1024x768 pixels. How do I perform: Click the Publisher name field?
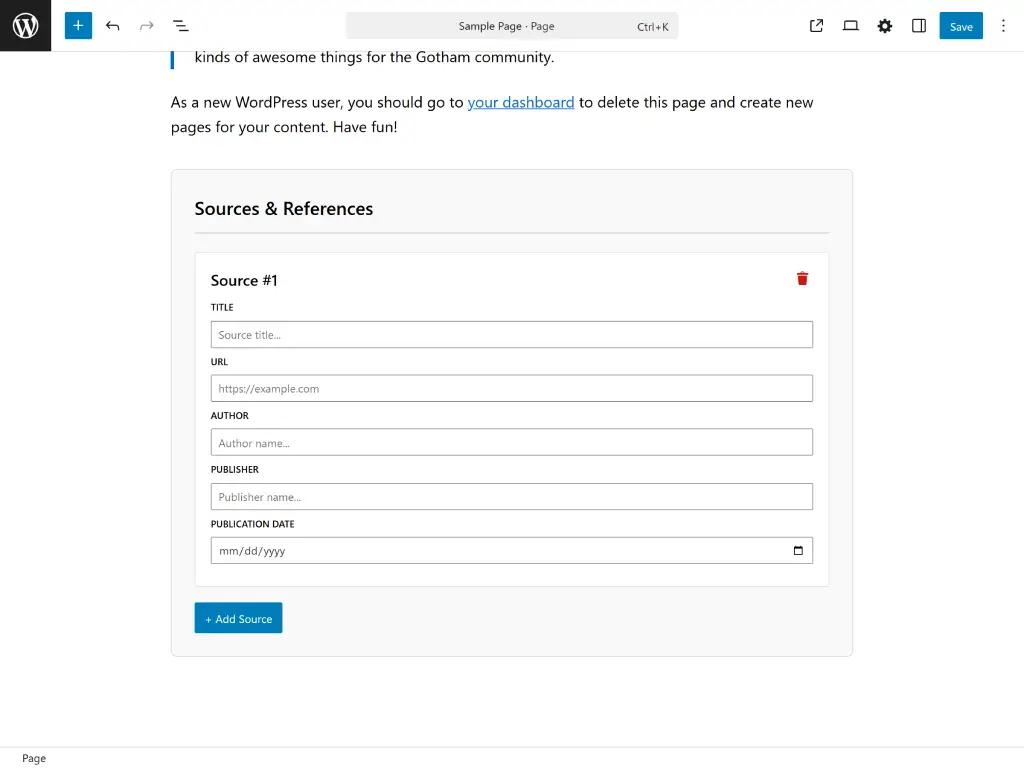[x=511, y=497]
